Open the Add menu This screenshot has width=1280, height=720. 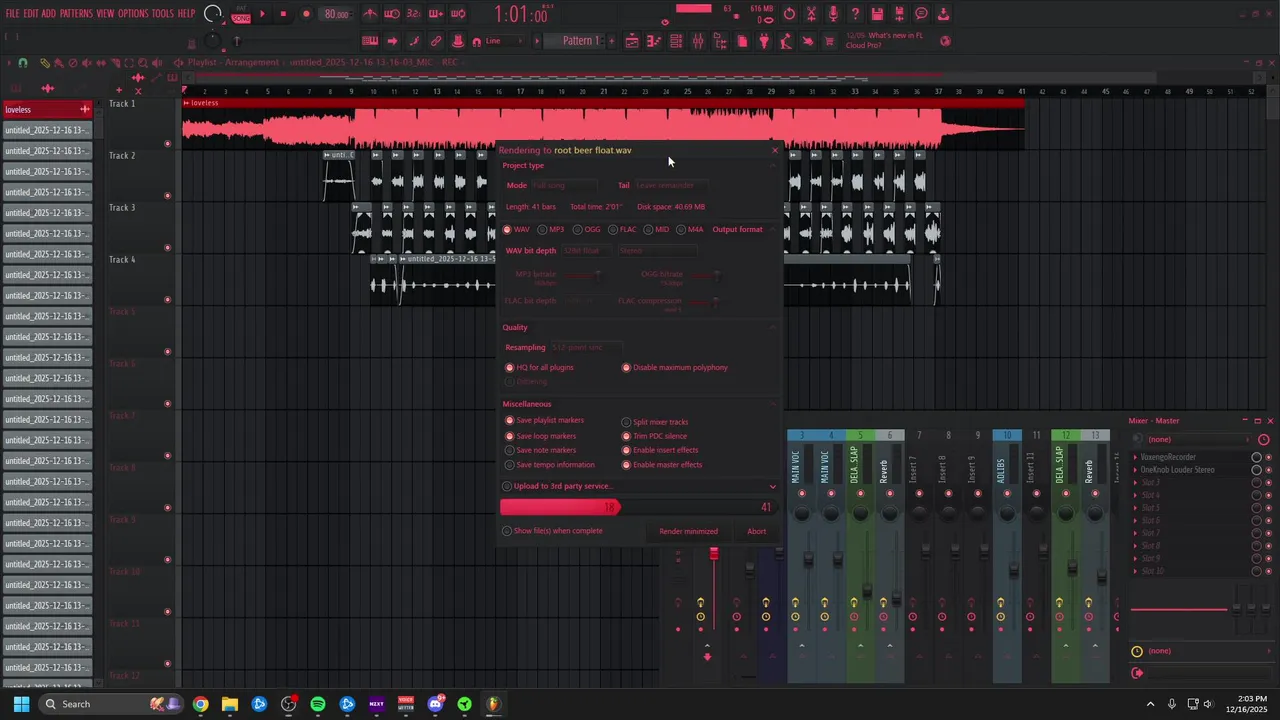(49, 14)
